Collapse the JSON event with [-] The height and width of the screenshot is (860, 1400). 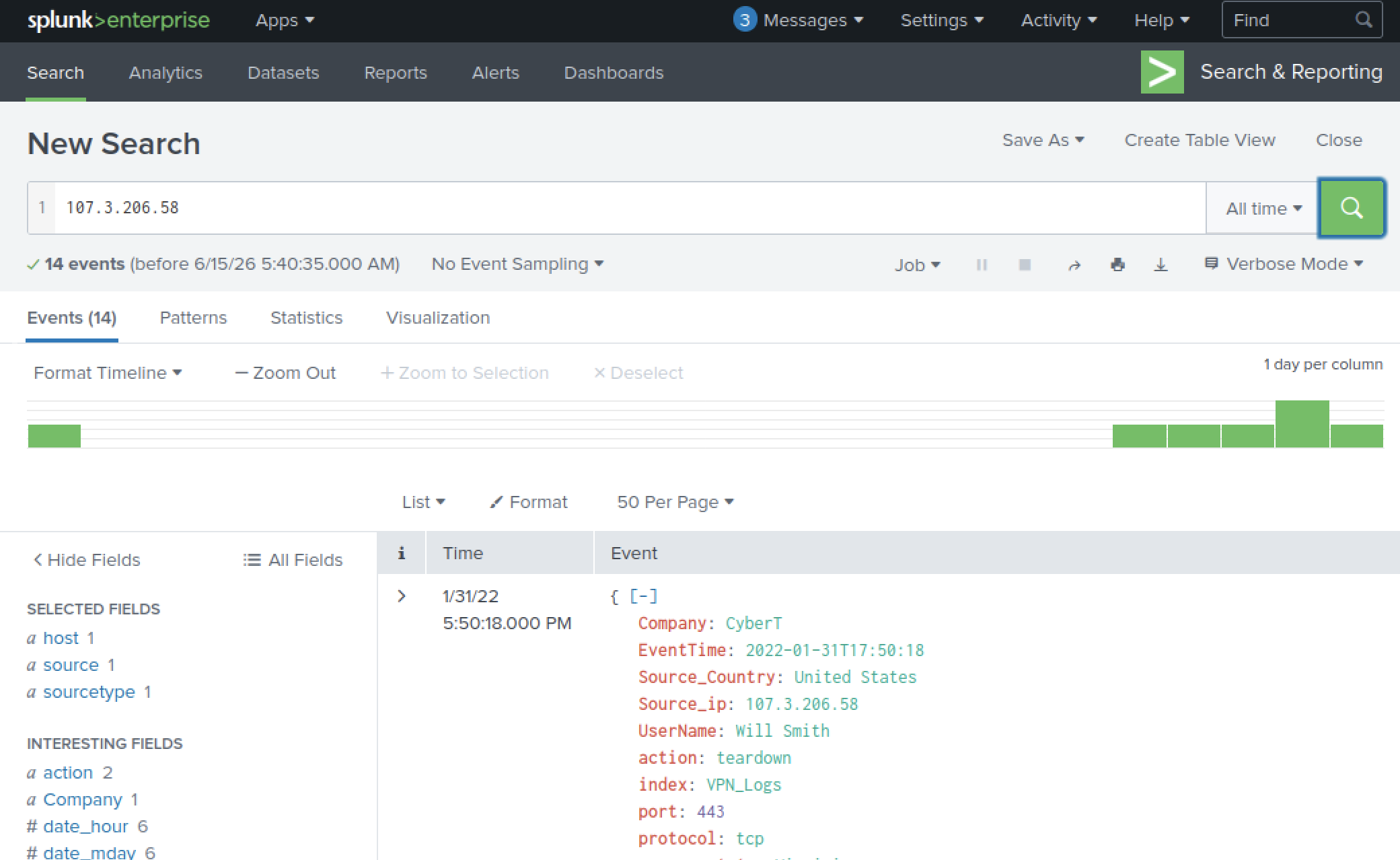pos(643,596)
